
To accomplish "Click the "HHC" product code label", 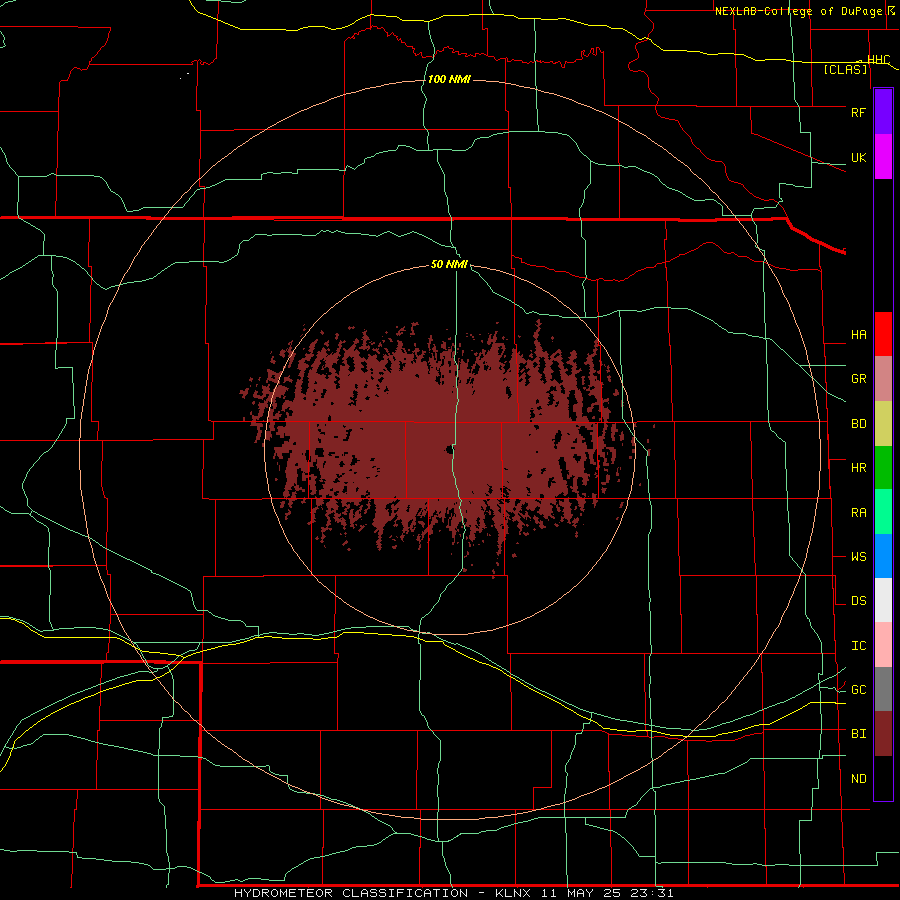I will tap(878, 59).
